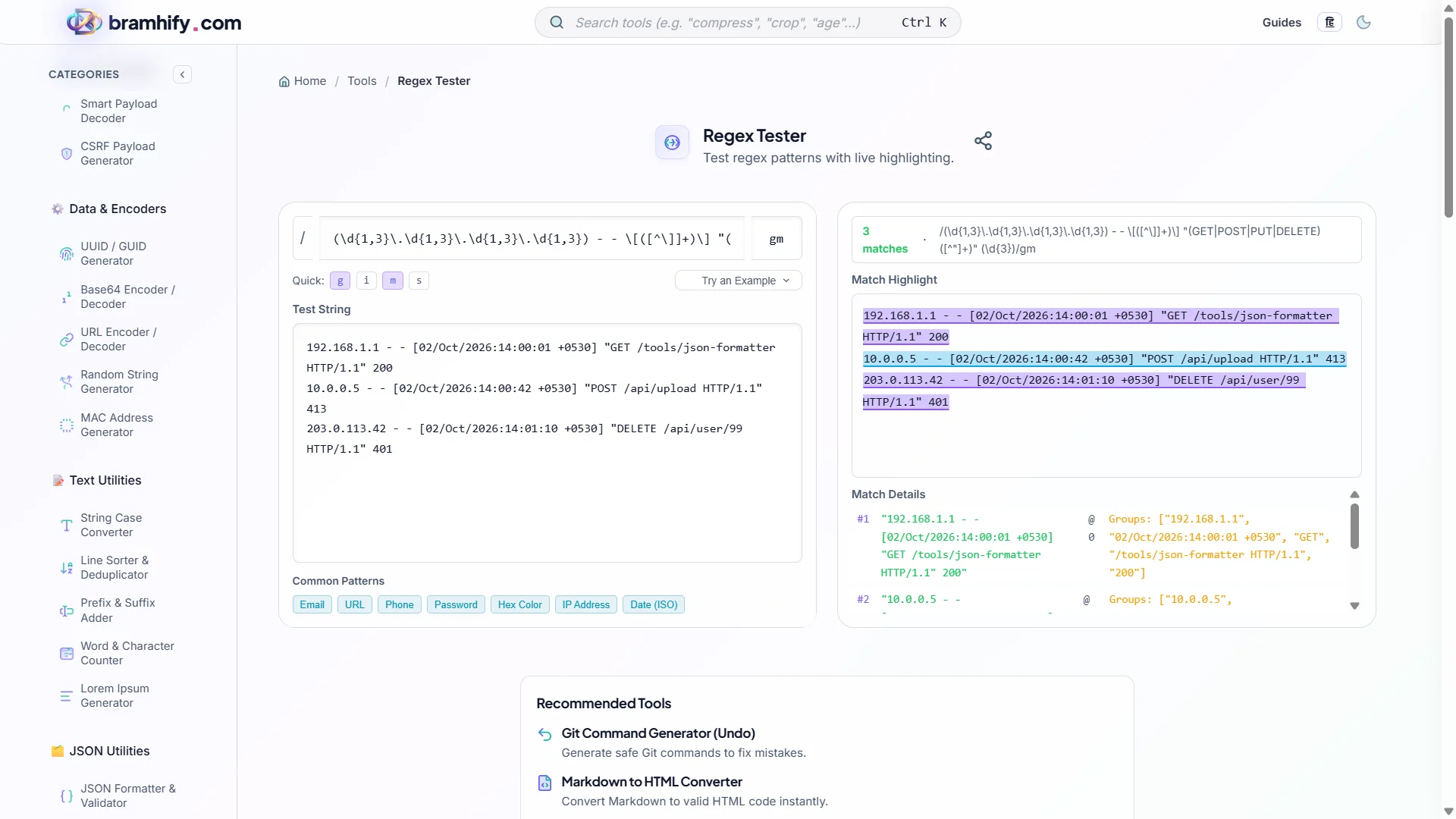Click the bramhify logo icon
Image resolution: width=1456 pixels, height=819 pixels.
coord(84,22)
